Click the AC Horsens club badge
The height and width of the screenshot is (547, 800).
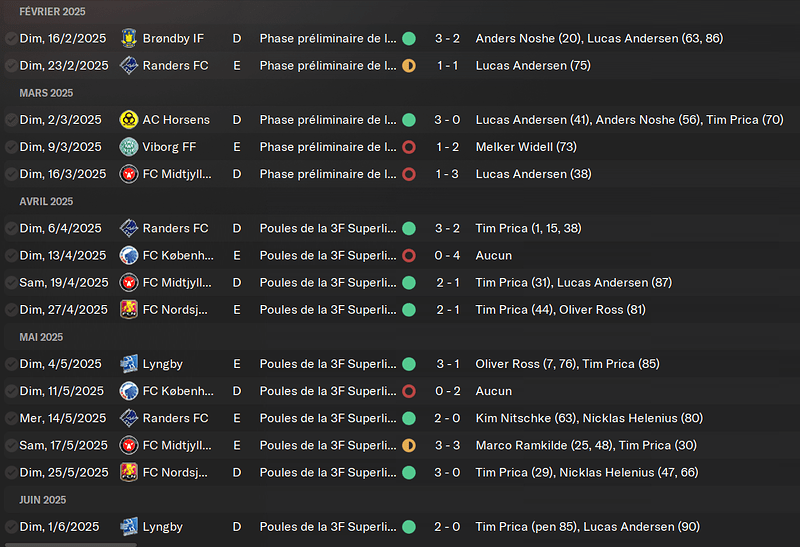128,120
